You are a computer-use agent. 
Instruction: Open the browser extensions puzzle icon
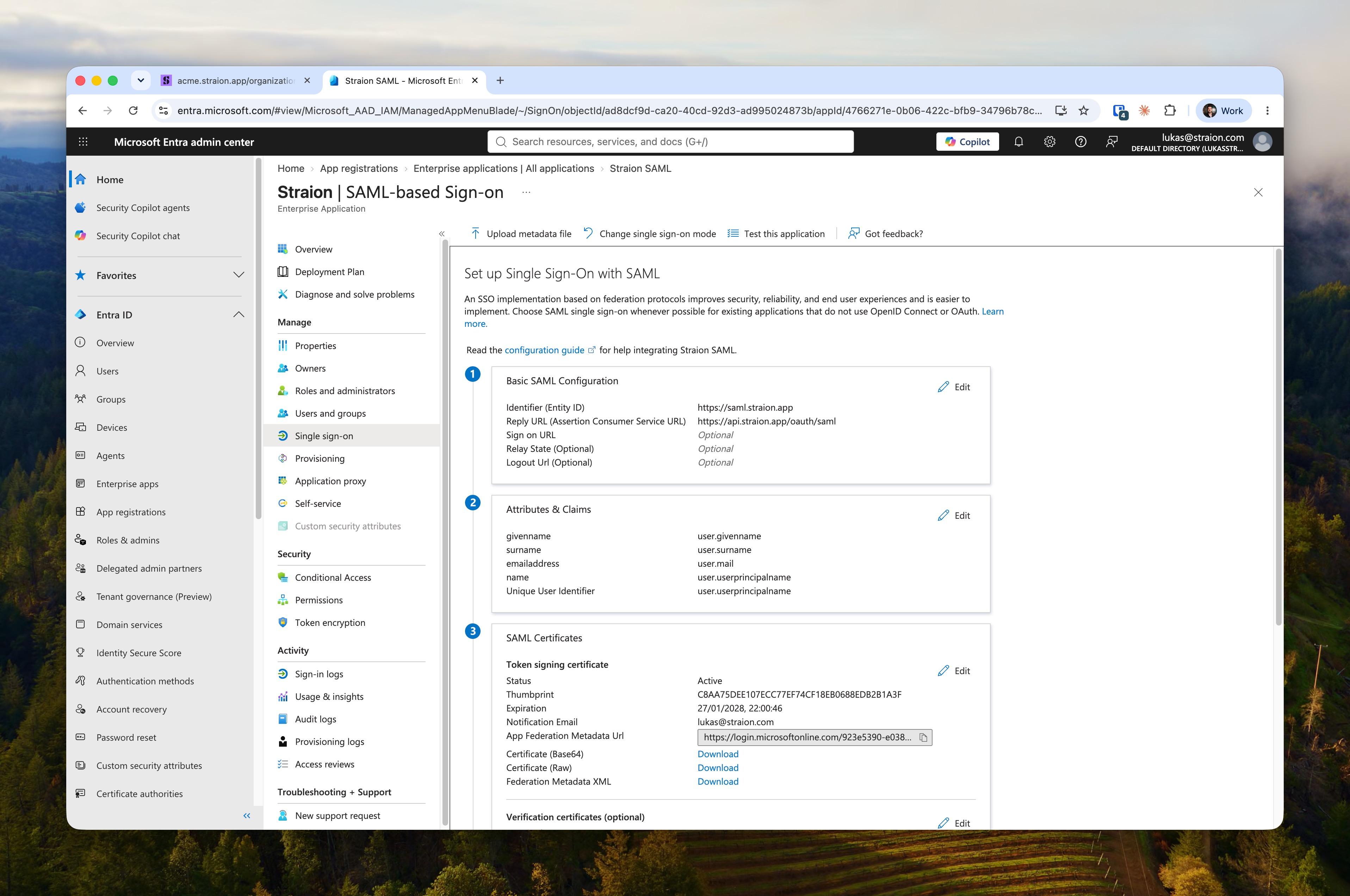1169,111
